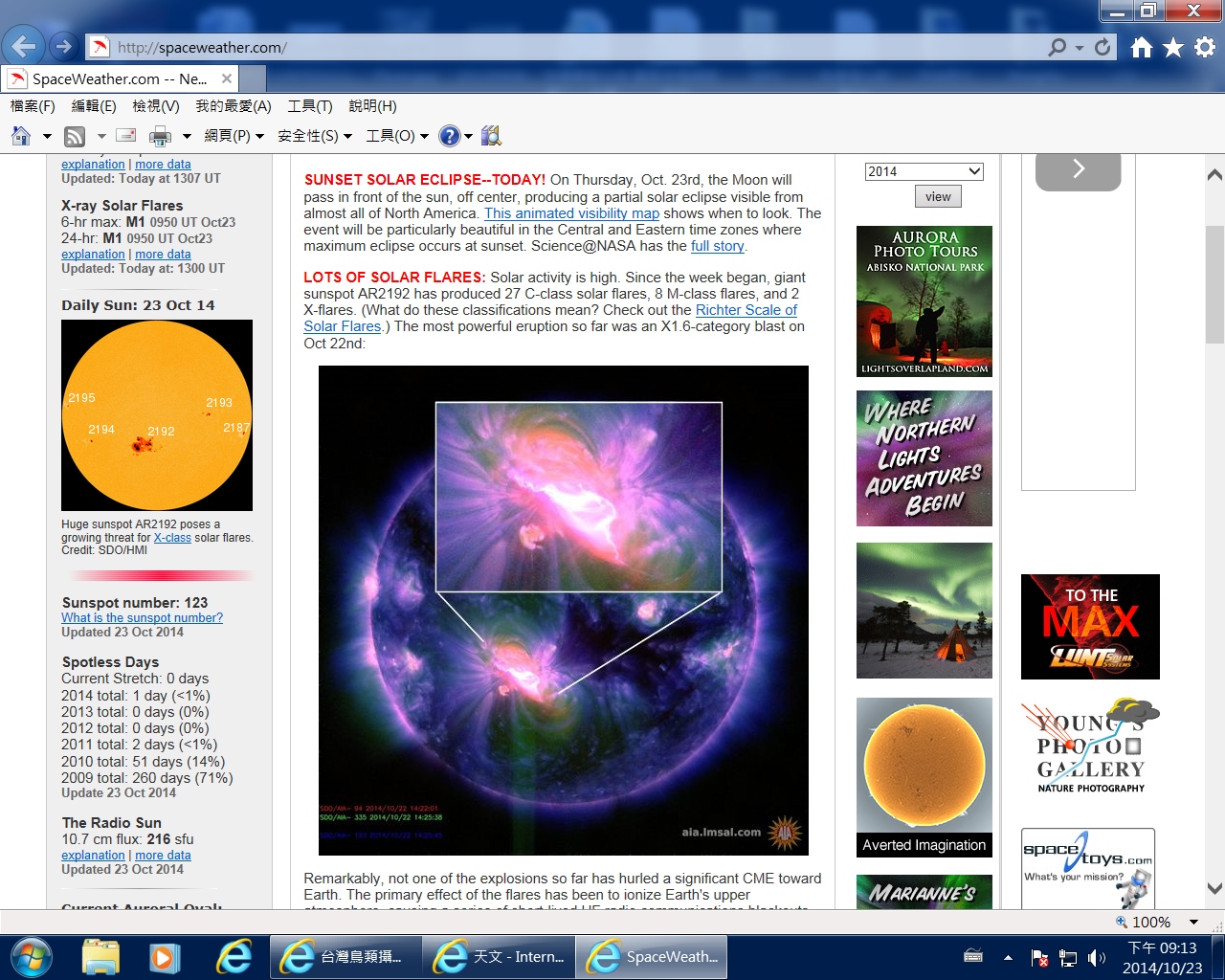This screenshot has height=980, width=1225.
Task: Open the 編輯(E) menu
Action: click(94, 106)
